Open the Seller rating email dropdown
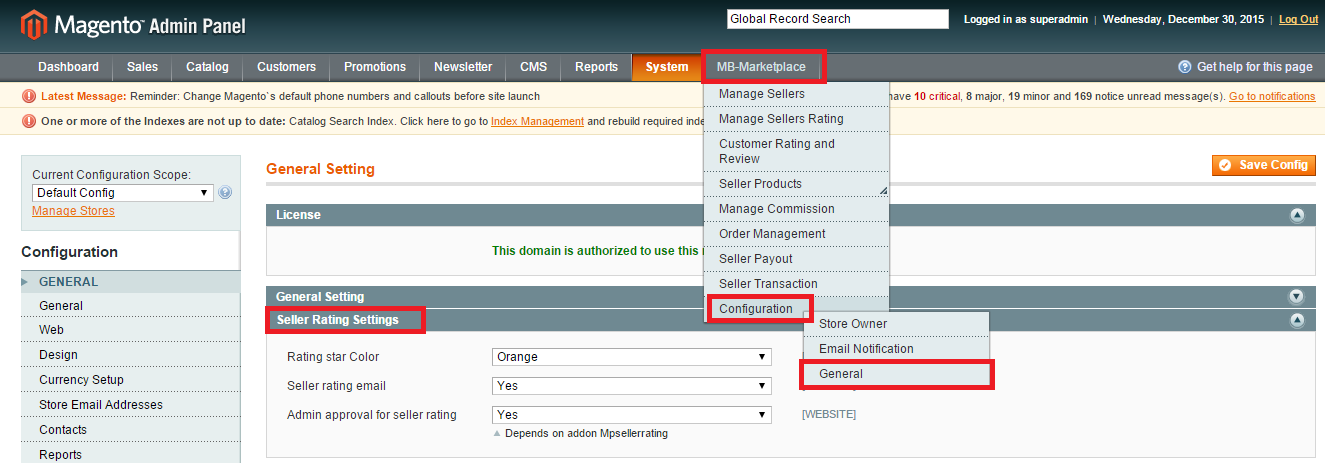The height and width of the screenshot is (463, 1325). (x=631, y=386)
